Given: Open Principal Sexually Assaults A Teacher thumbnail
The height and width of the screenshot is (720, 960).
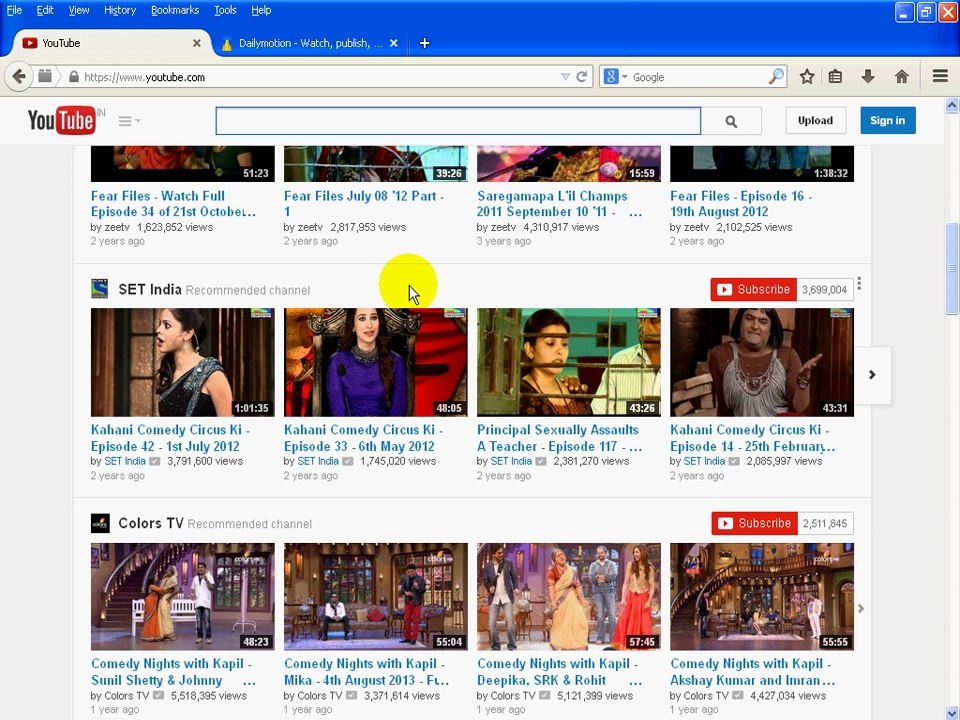Looking at the screenshot, I should click(569, 362).
